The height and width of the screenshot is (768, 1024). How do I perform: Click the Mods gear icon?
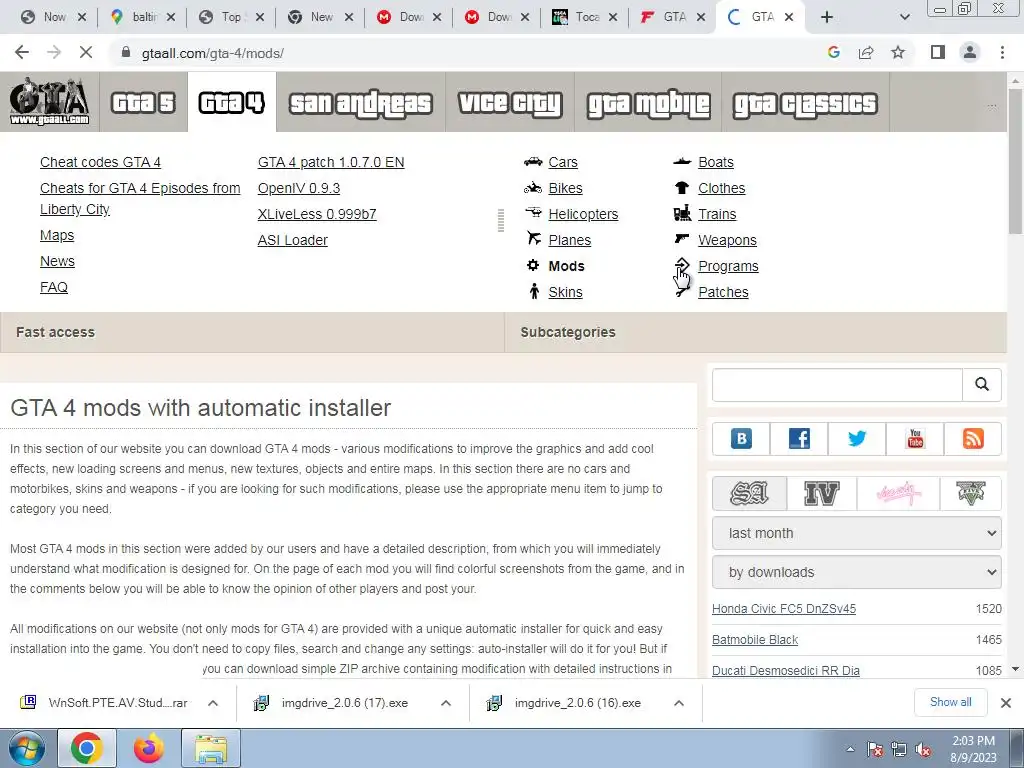tap(533, 265)
